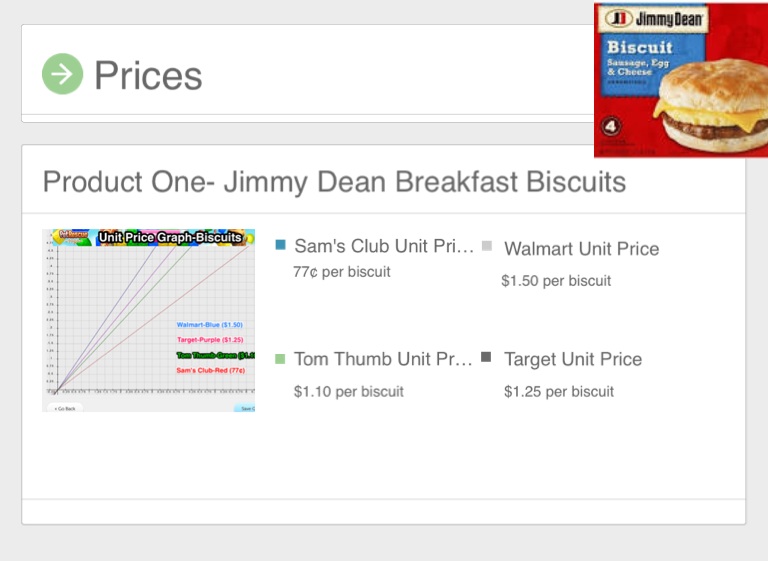768x561 pixels.
Task: Click the light gray Walmart legend square
Action: coord(487,245)
